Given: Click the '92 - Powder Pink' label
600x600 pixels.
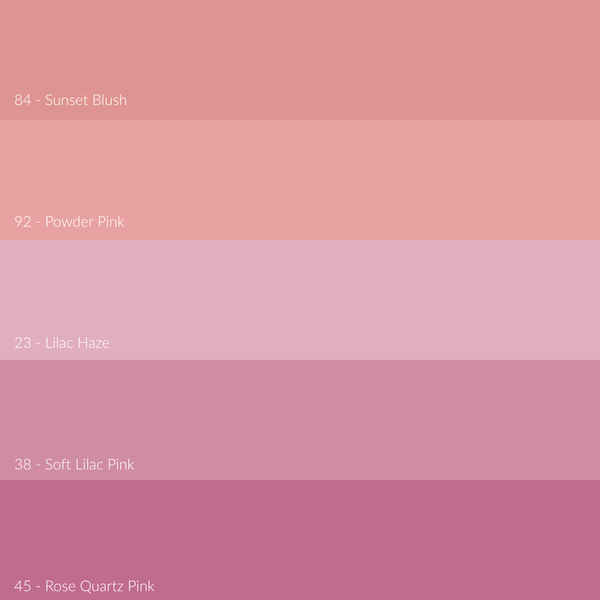Looking at the screenshot, I should [x=69, y=222].
